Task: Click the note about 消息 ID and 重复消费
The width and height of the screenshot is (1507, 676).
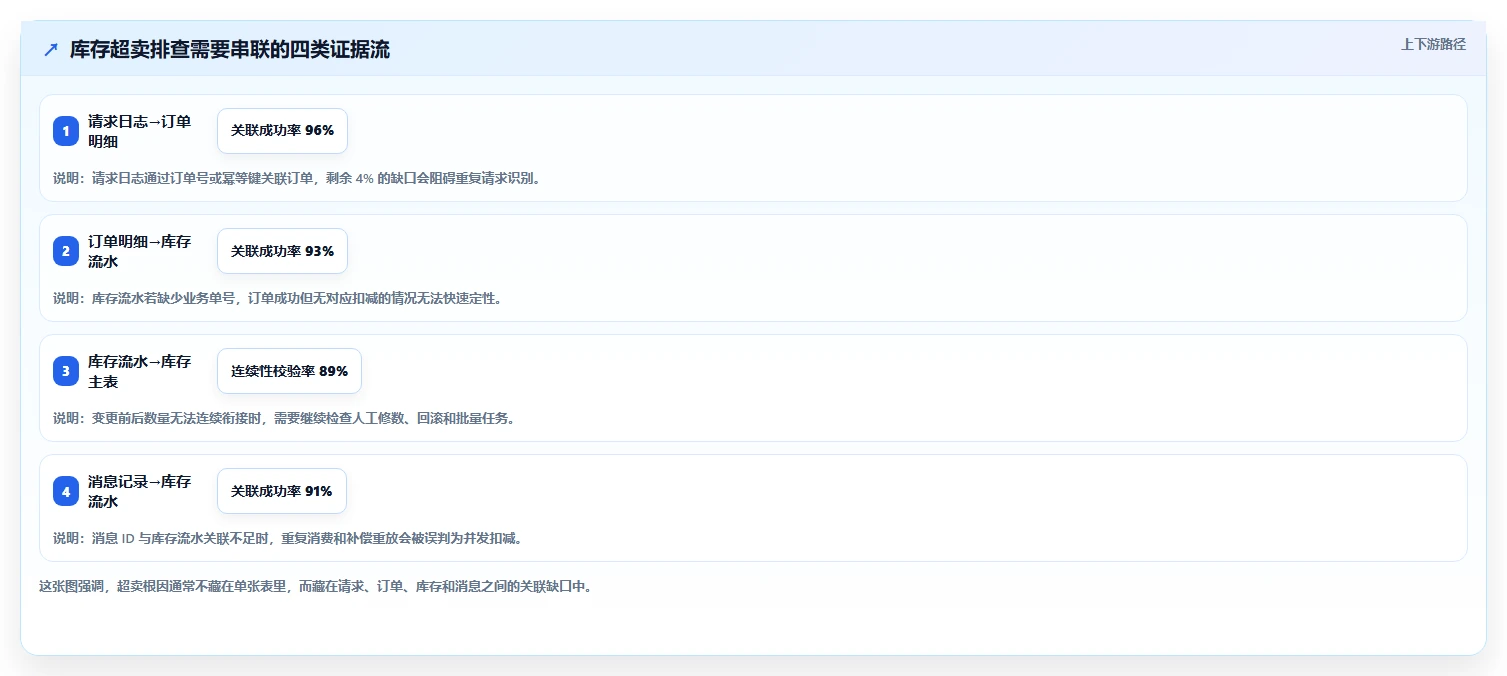Action: (288, 538)
